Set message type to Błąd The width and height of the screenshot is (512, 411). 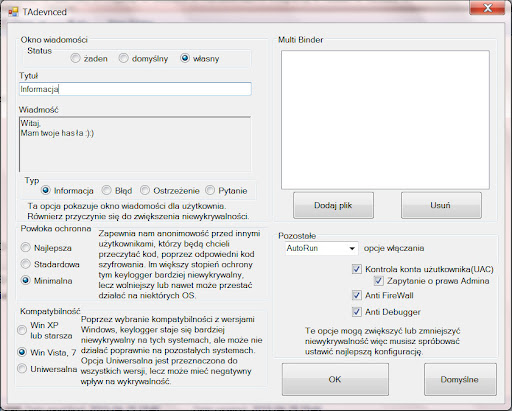[x=106, y=190]
